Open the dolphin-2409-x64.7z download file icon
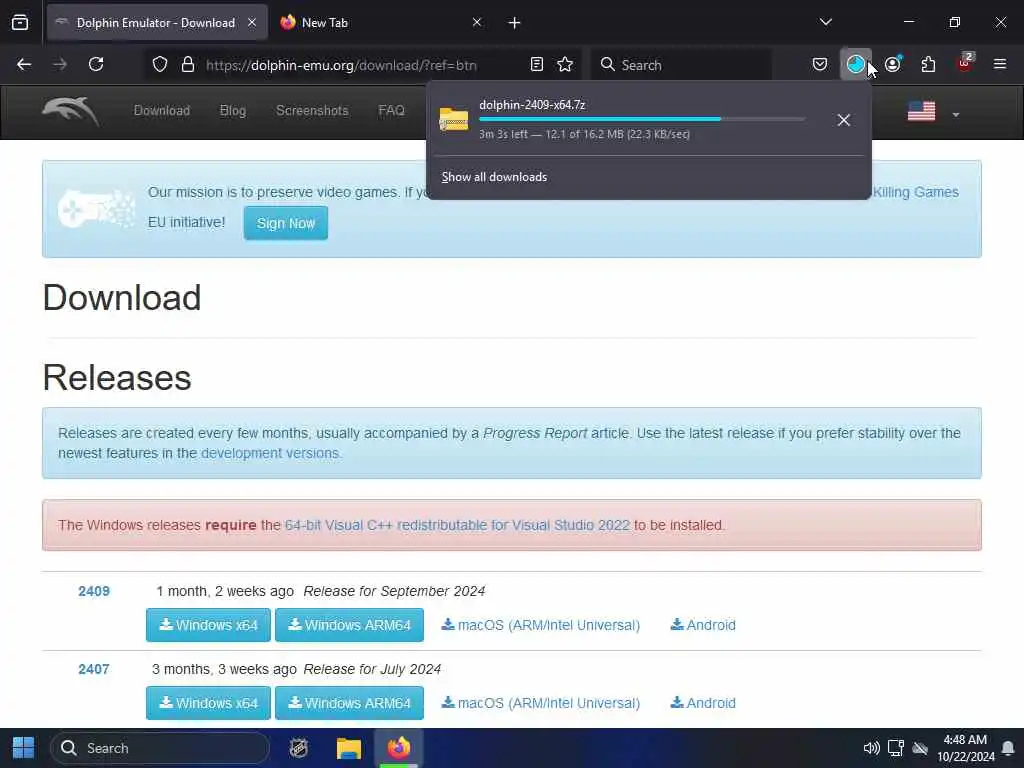 454,120
